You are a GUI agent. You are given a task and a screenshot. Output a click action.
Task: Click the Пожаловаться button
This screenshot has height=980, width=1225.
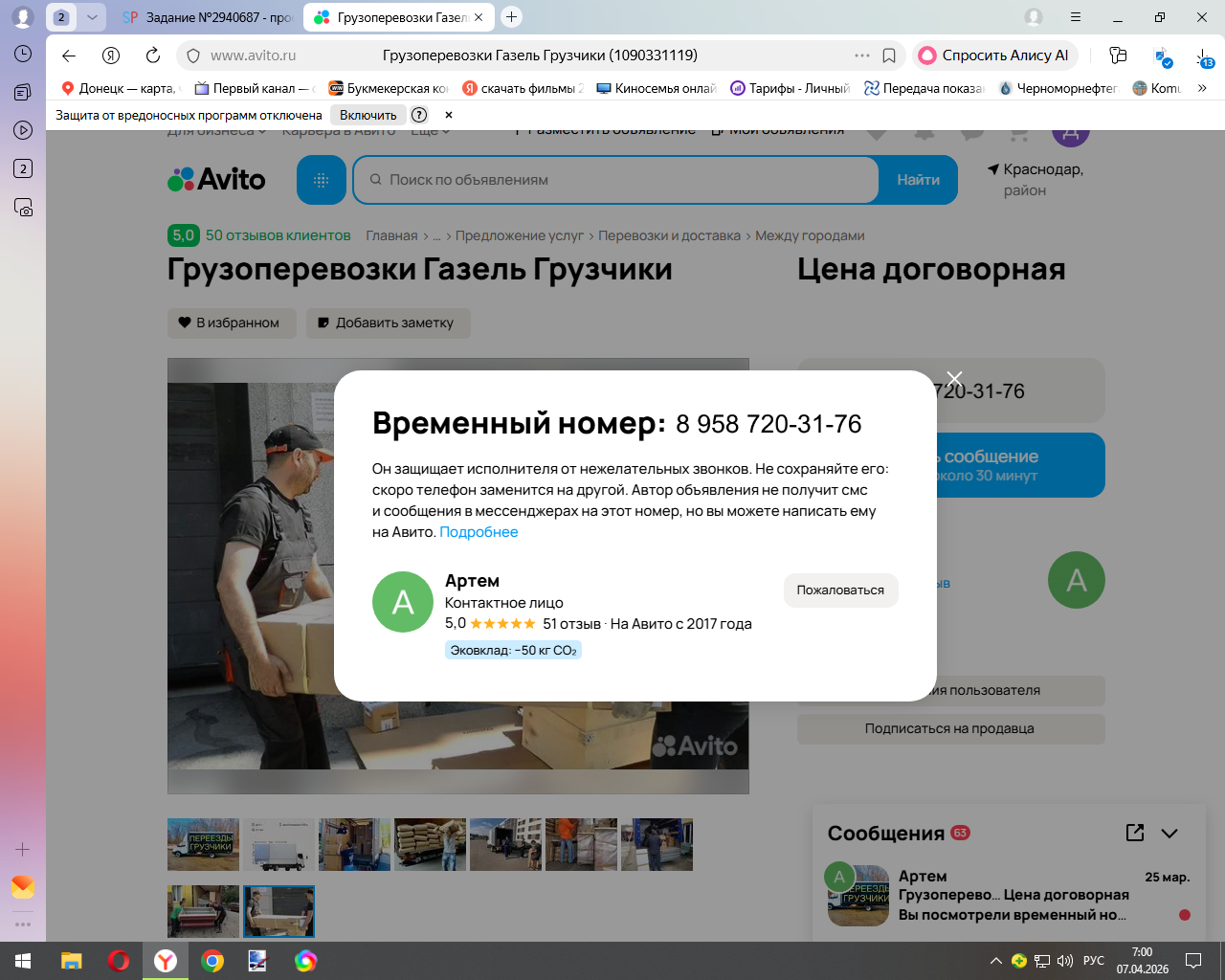click(x=840, y=590)
